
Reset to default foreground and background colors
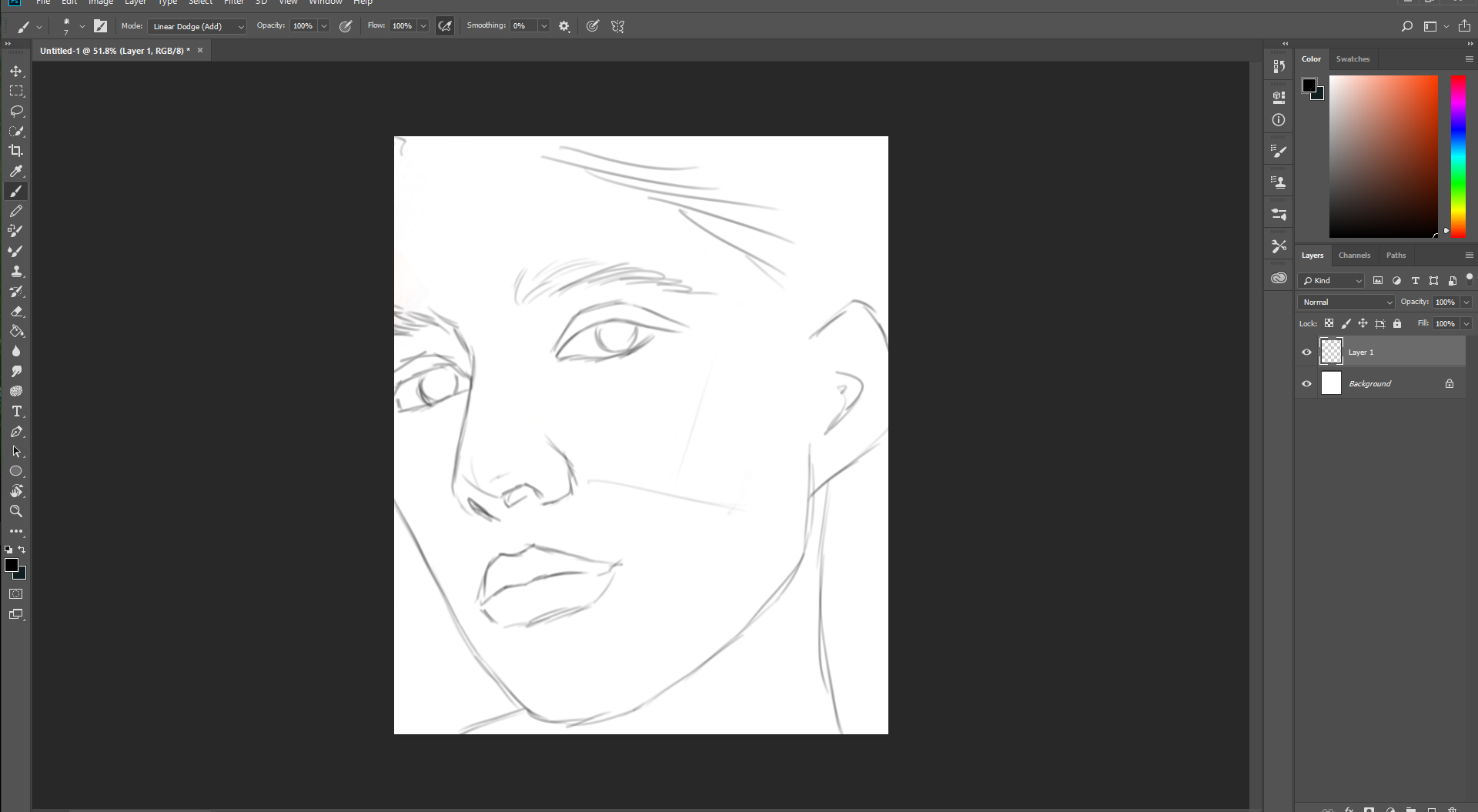click(8, 550)
